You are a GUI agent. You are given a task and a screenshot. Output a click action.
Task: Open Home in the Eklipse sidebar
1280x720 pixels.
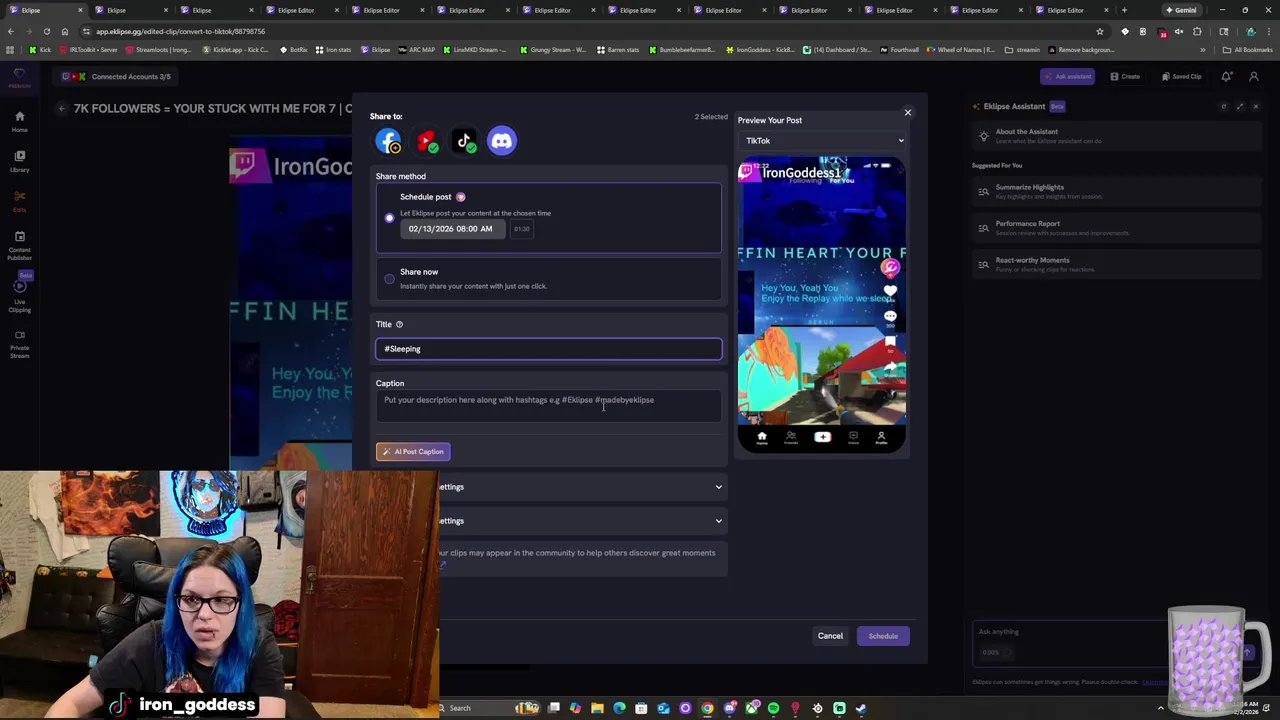click(x=19, y=121)
